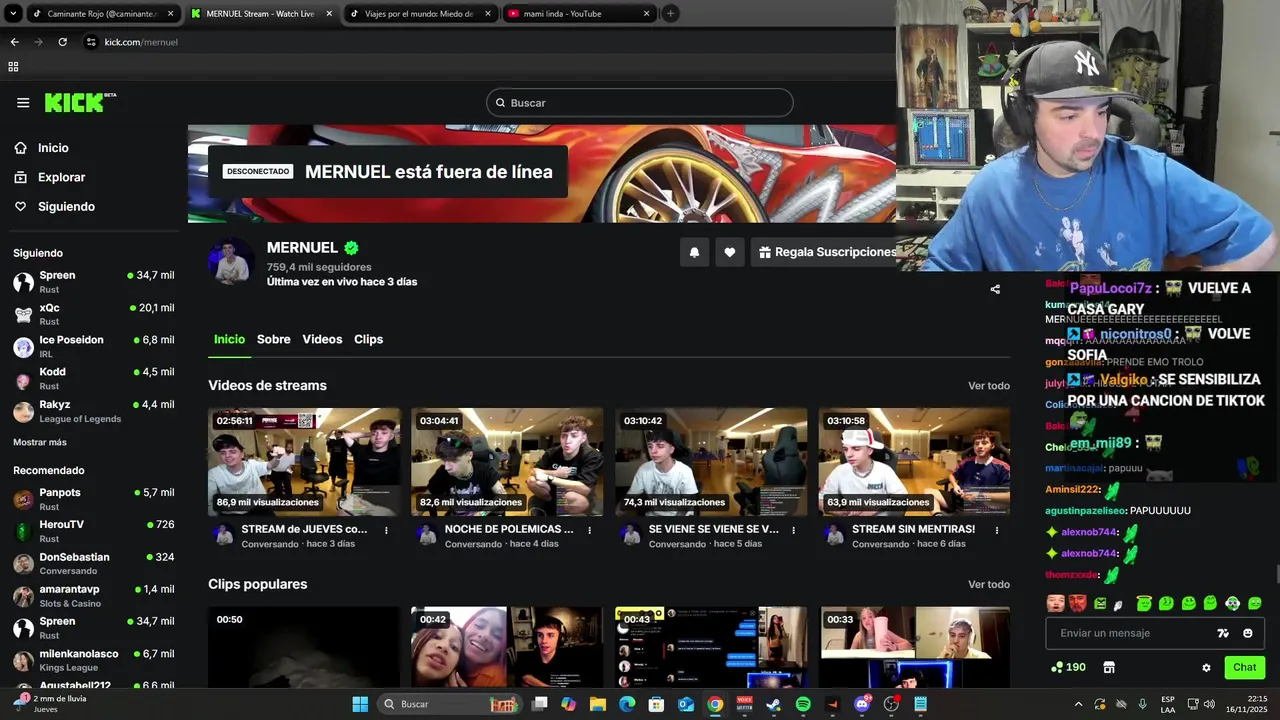
Task: Click the Buscar search field on Kick
Action: click(640, 103)
